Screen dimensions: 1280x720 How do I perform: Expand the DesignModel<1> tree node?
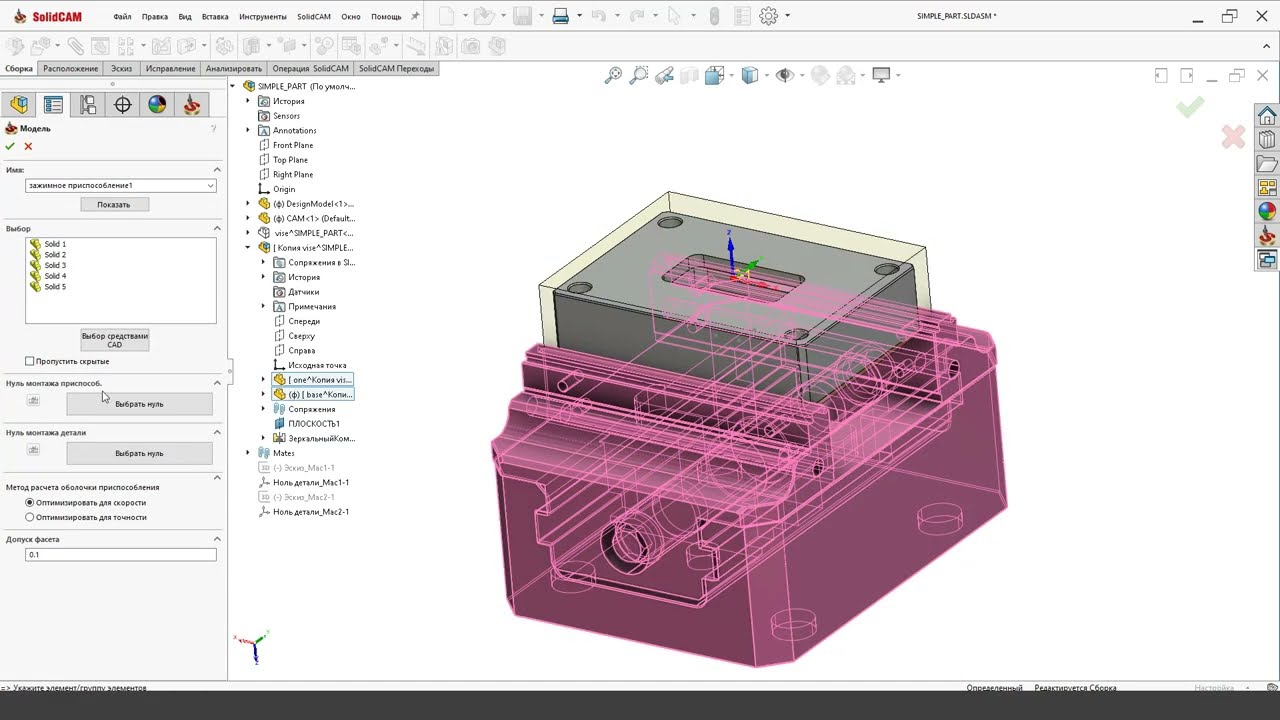pos(248,203)
